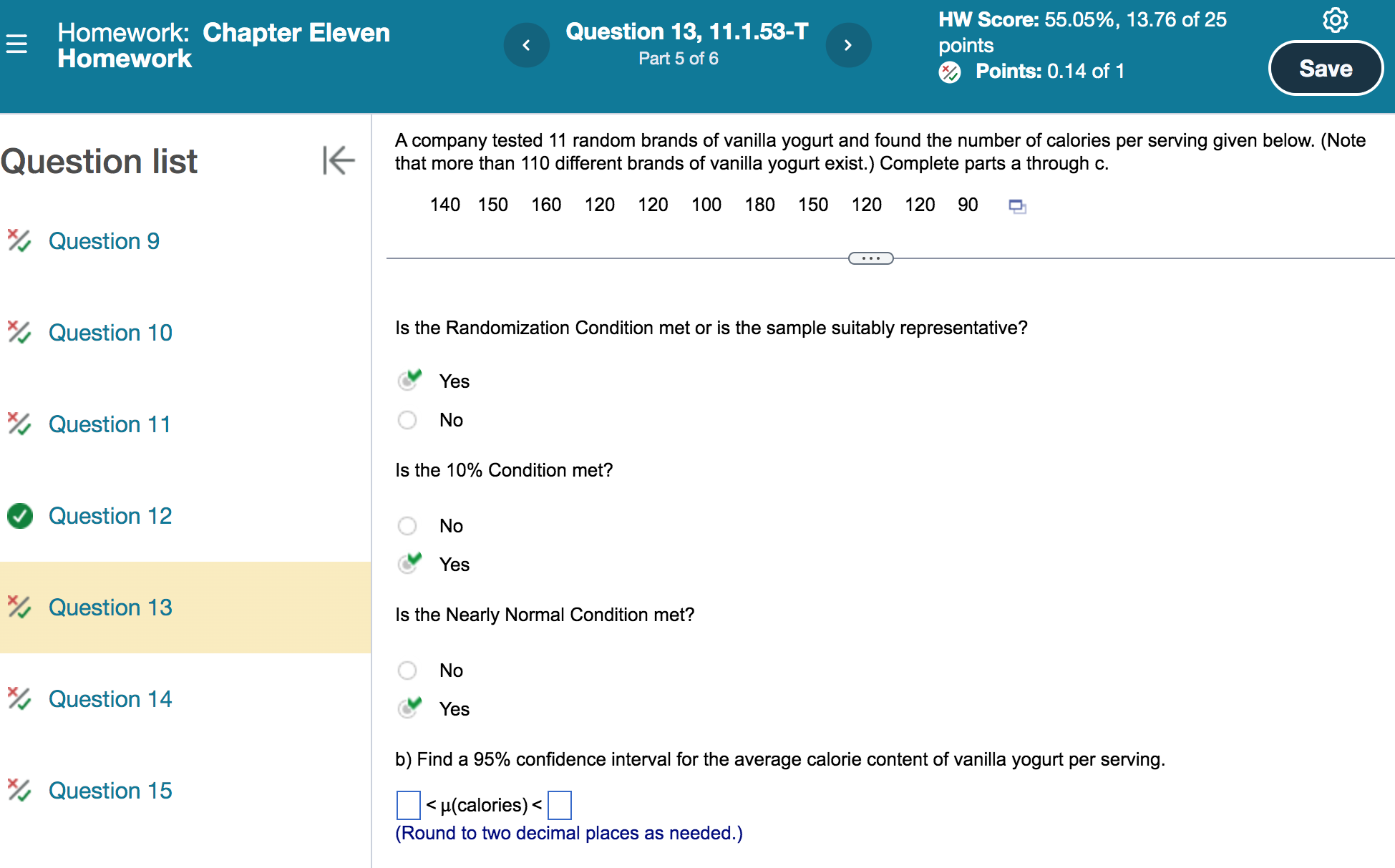Click the lower bound input box
This screenshot has height=868, width=1395.
click(408, 805)
